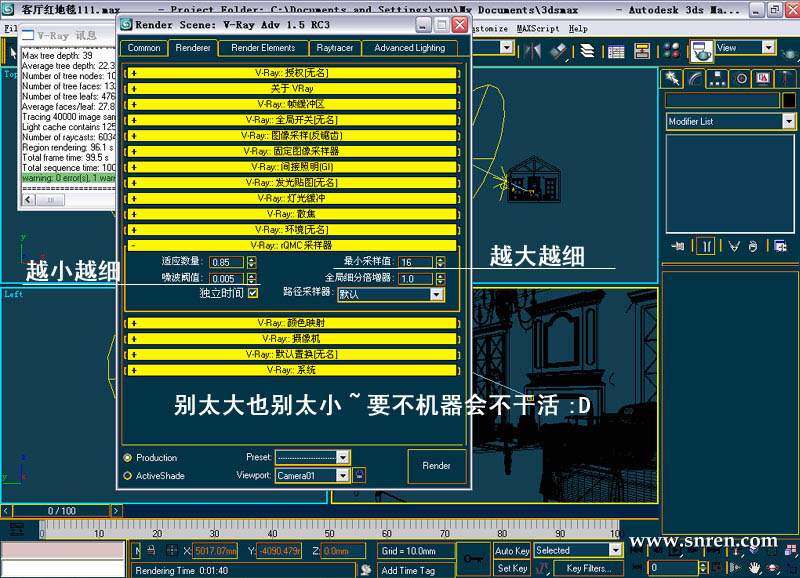The height and width of the screenshot is (578, 800).
Task: Click the large key Set Keys icon
Action: (473, 559)
